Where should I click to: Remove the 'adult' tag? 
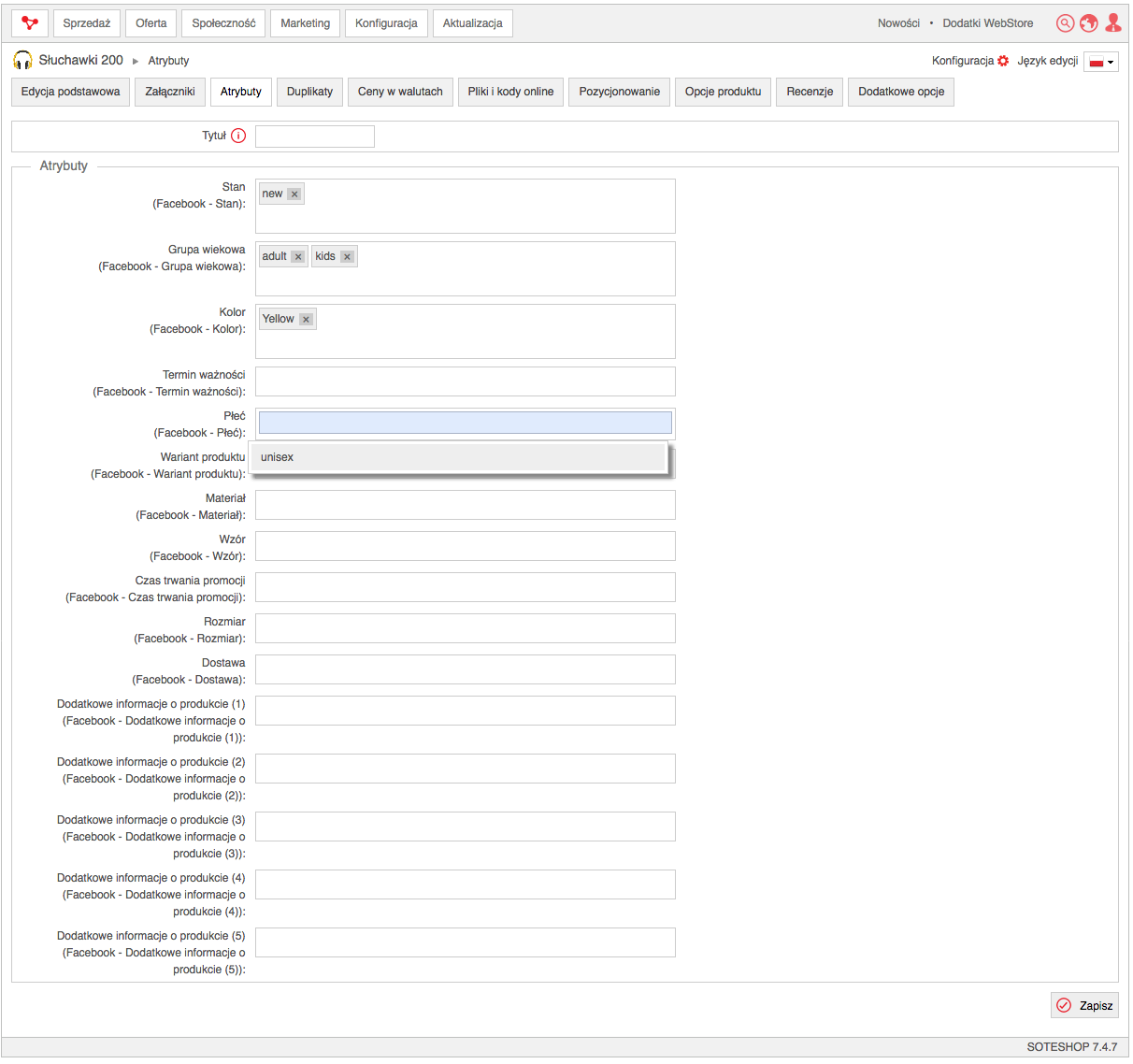tap(298, 257)
